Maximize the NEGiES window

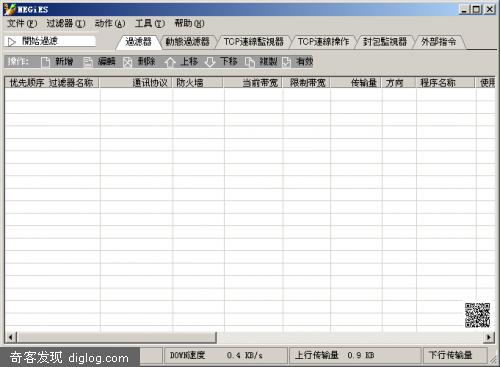coord(476,9)
